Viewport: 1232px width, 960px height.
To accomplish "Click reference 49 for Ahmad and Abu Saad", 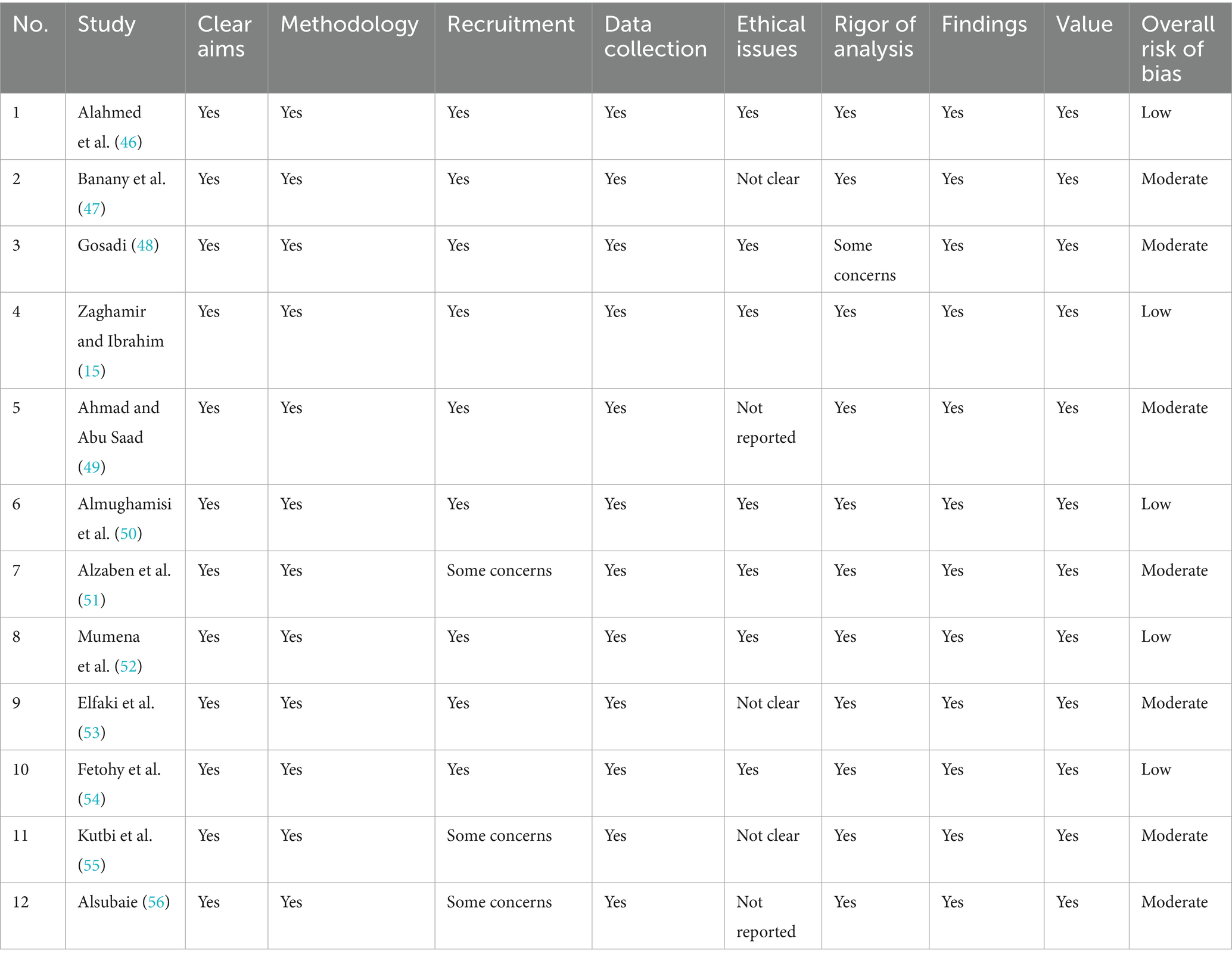I will 91,467.
